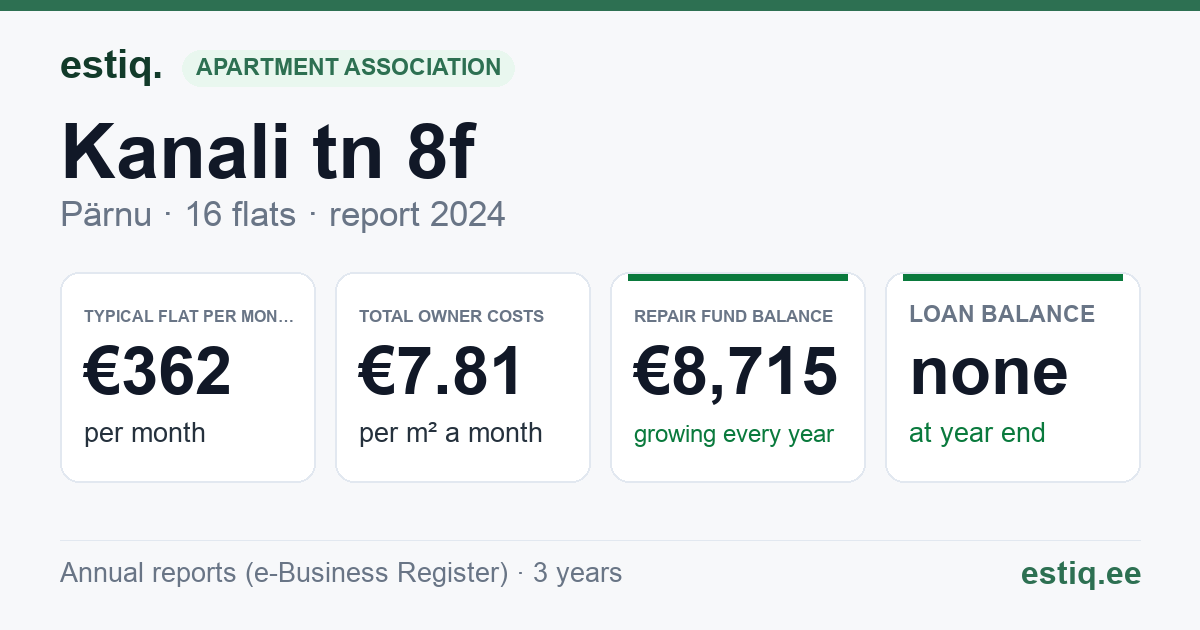
Task: Open the Total owner costs card
Action: click(463, 377)
